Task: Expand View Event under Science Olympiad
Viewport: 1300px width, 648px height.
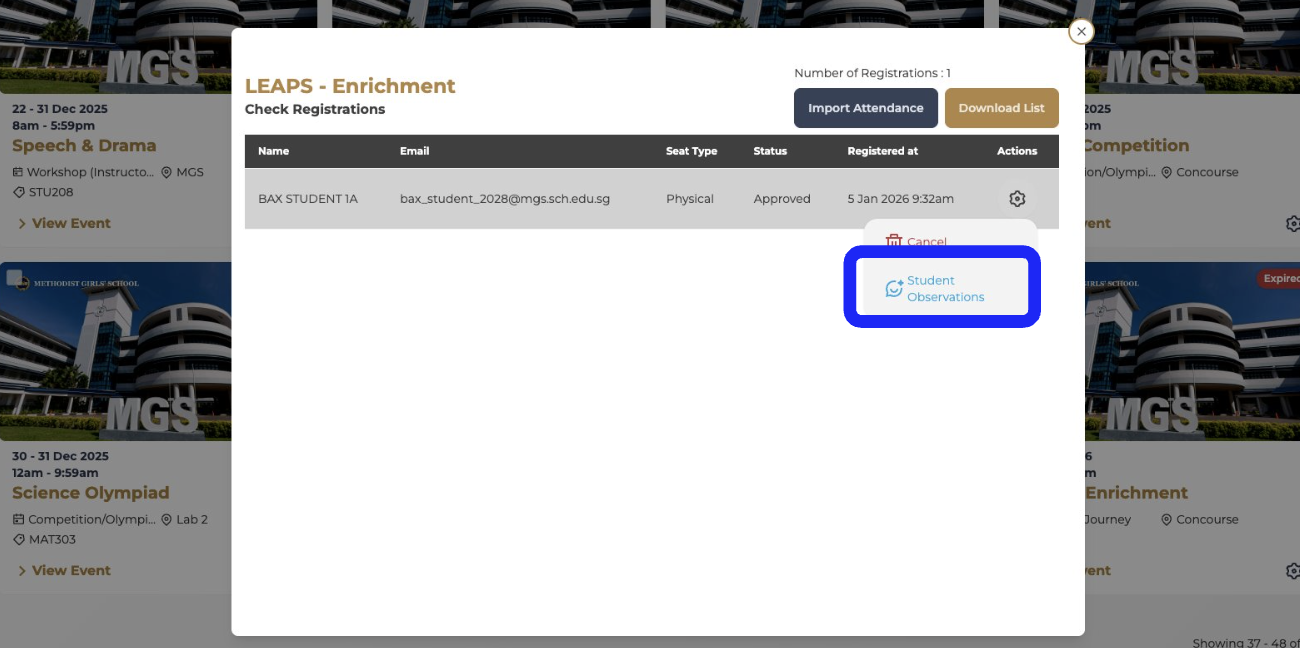Action: (63, 570)
